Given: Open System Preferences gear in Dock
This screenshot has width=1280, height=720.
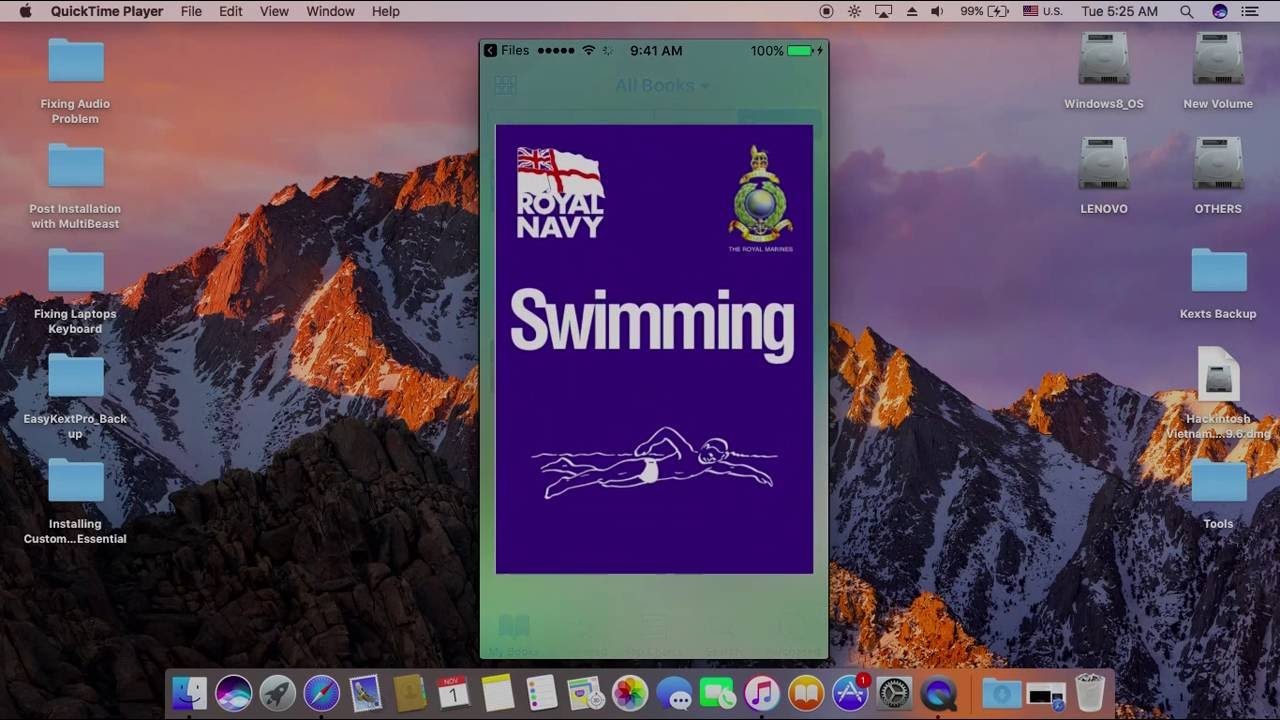Looking at the screenshot, I should (894, 693).
